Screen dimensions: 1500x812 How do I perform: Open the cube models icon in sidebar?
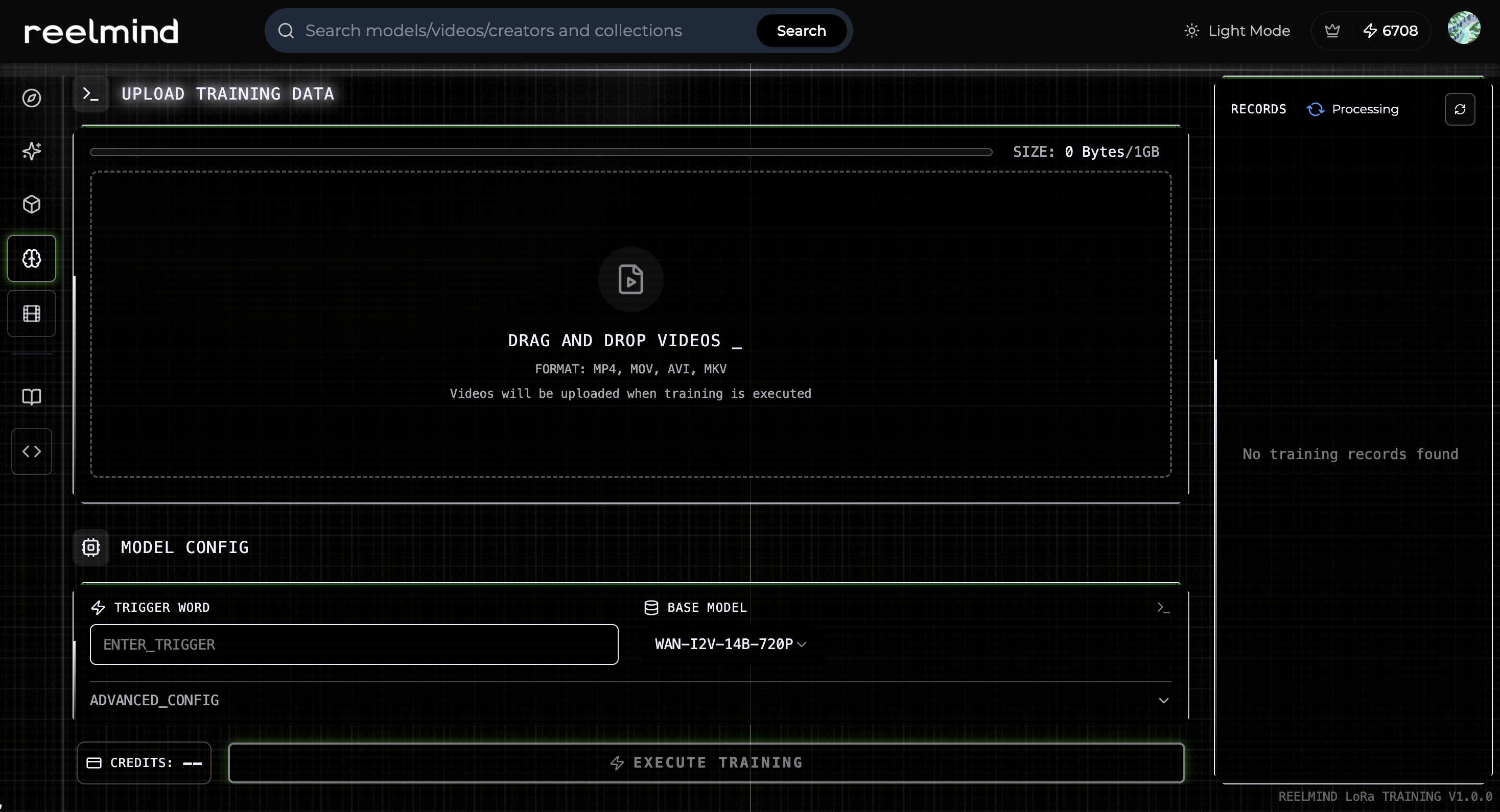[32, 204]
